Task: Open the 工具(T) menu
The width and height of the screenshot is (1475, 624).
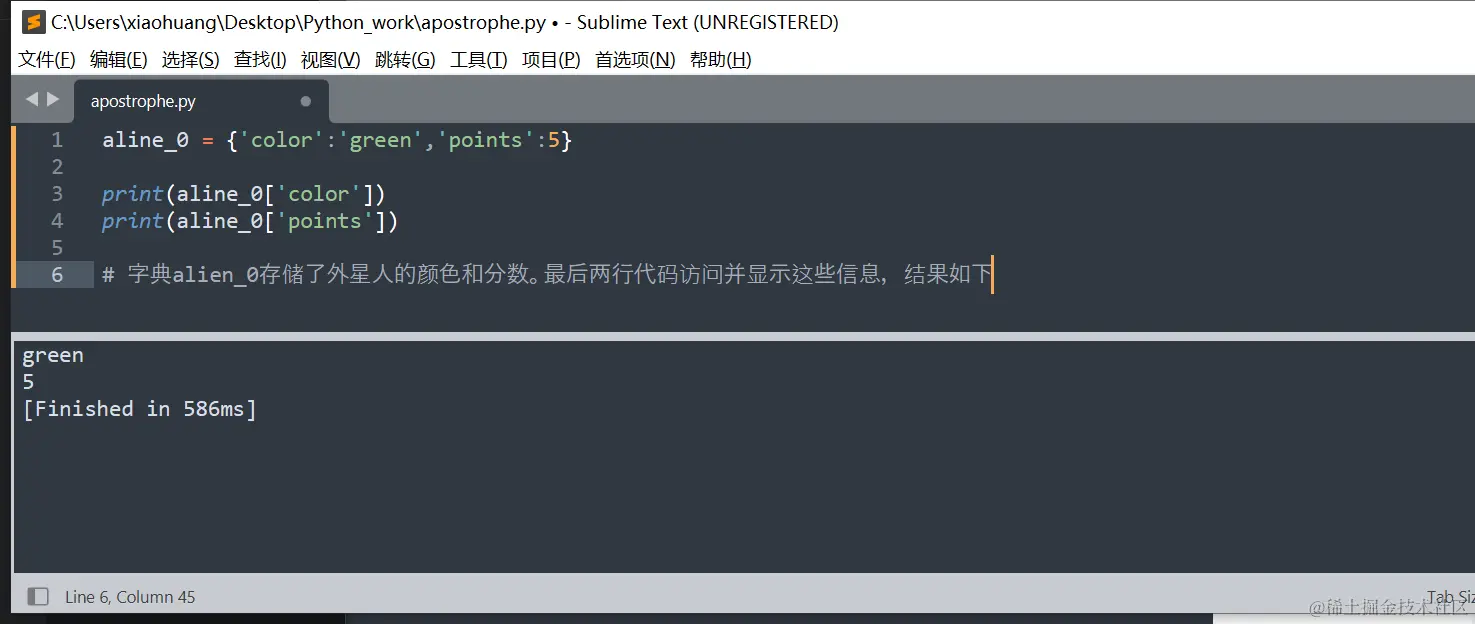Action: click(479, 60)
